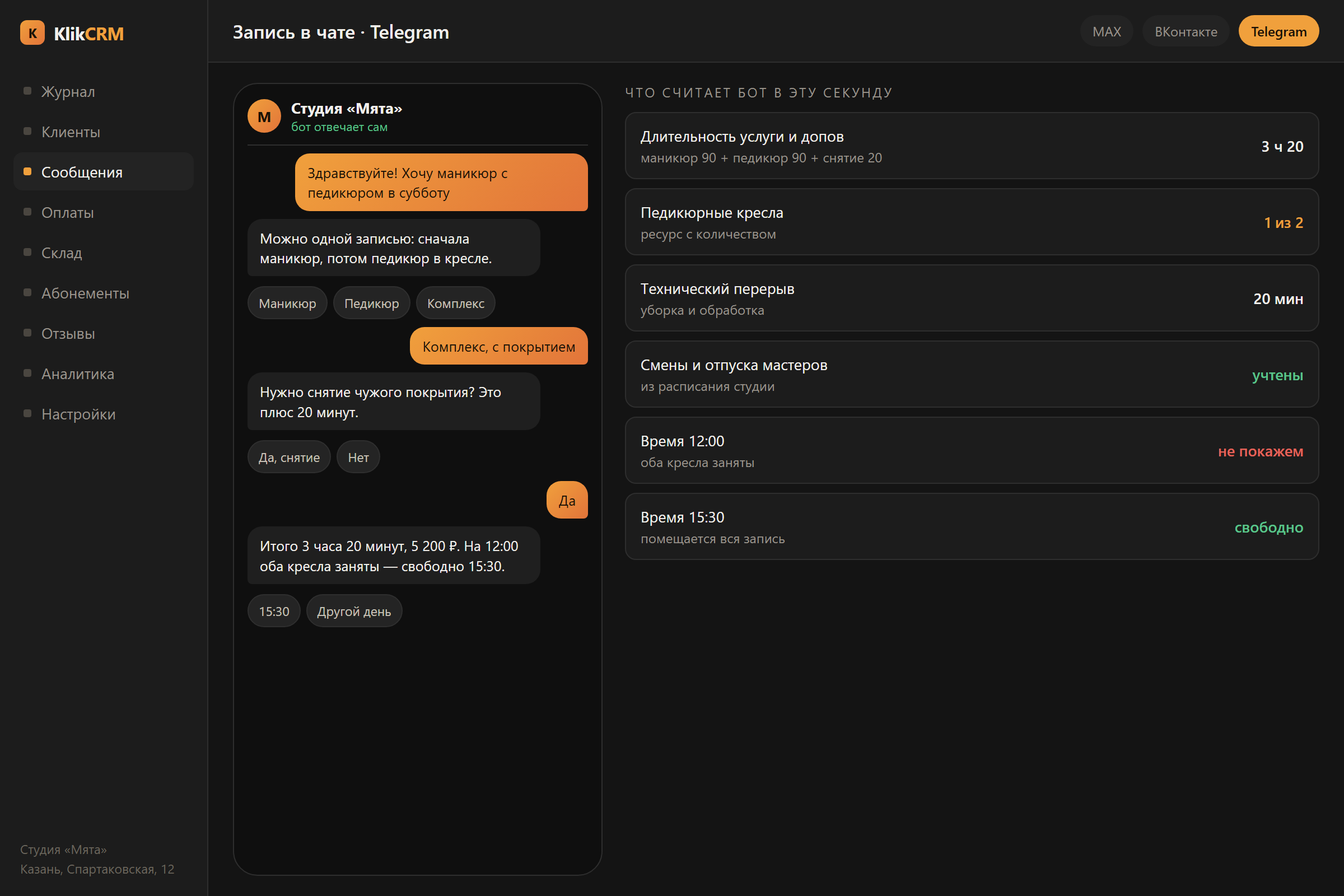Image resolution: width=1344 pixels, height=896 pixels.
Task: Open the Педикюрные кресла resource card
Action: click(x=972, y=222)
